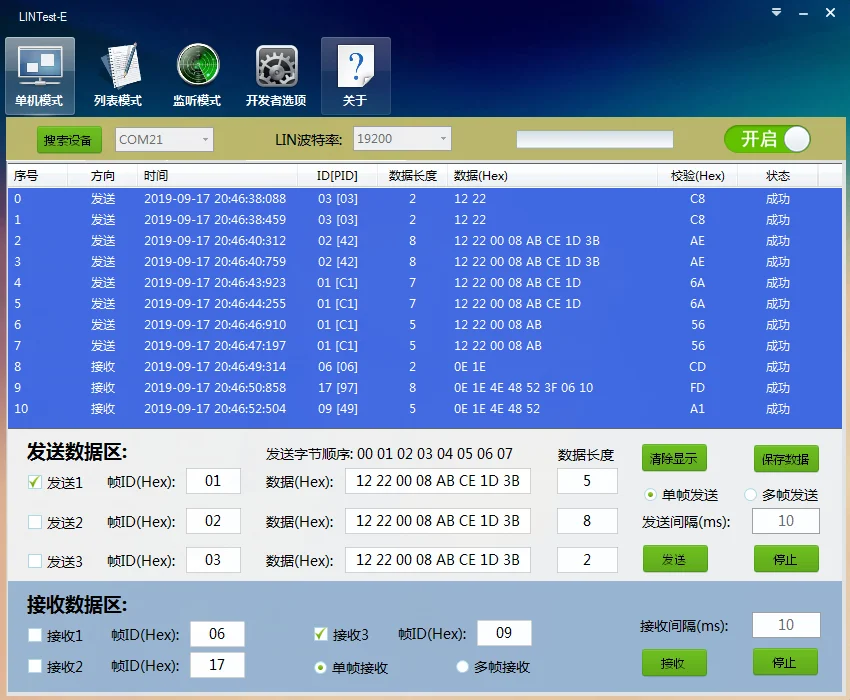Screen dimensions: 850x700
Task: Focus 接收间隔 receive interval field
Action: tap(786, 625)
